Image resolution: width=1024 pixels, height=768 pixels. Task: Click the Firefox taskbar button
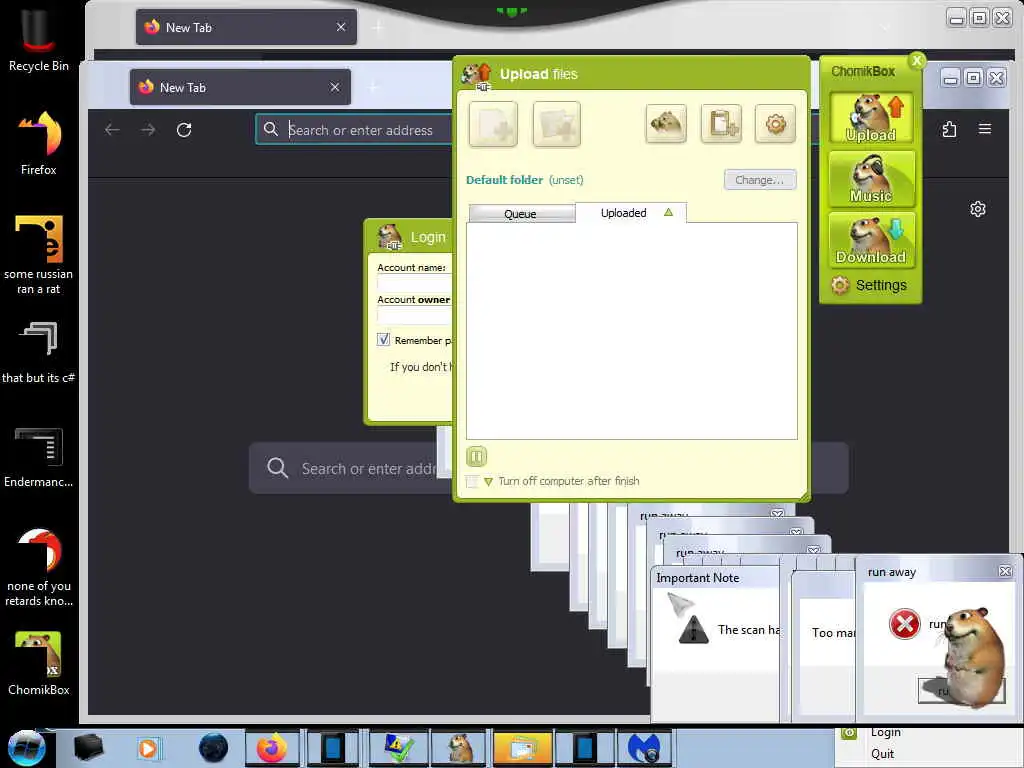(x=272, y=748)
